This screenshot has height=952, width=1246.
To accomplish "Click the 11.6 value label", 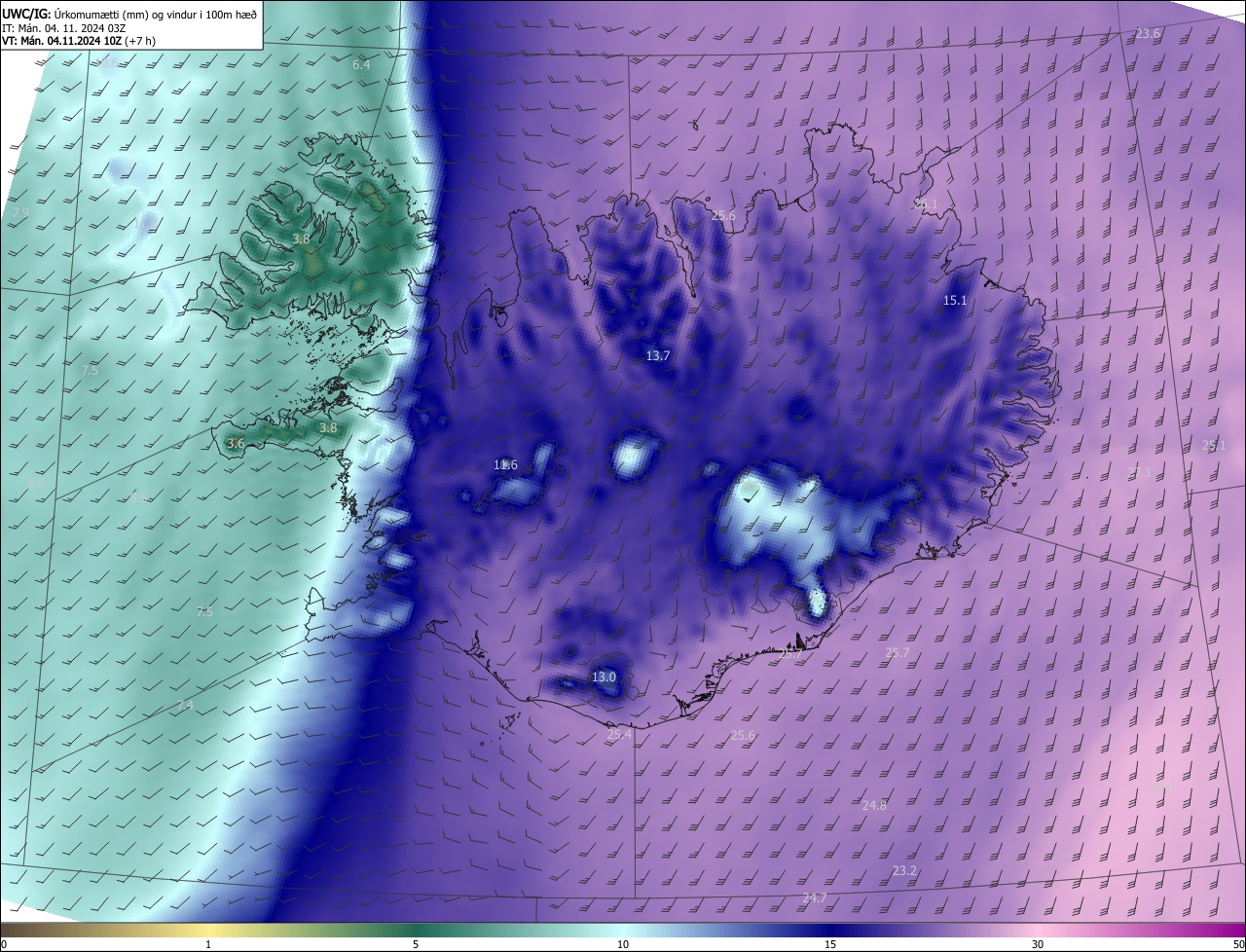I will (505, 465).
